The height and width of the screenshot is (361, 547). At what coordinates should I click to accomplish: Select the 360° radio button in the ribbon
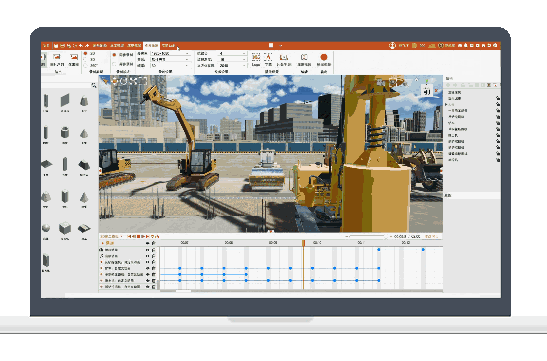tap(85, 65)
